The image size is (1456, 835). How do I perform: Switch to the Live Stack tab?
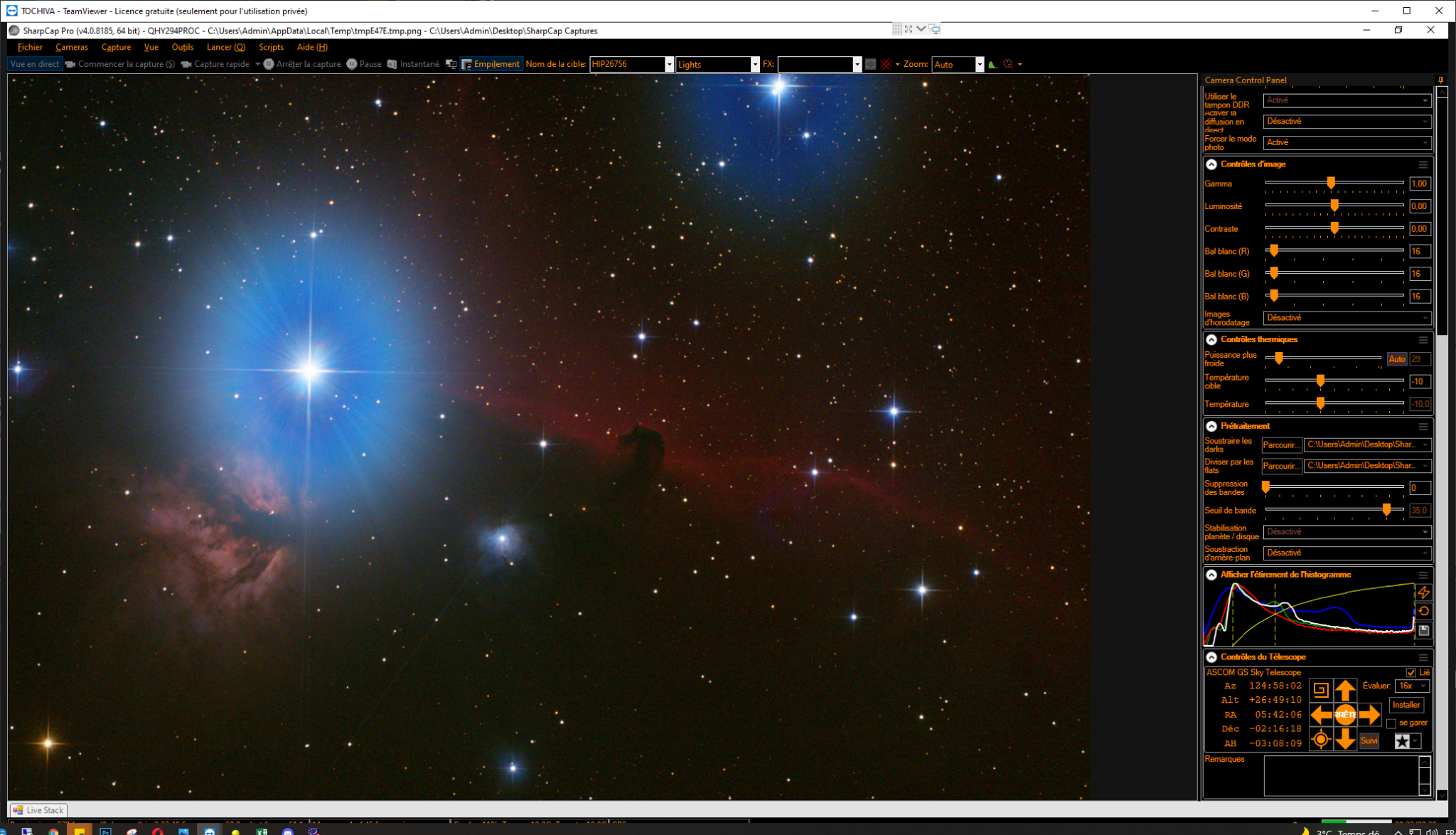tap(38, 810)
